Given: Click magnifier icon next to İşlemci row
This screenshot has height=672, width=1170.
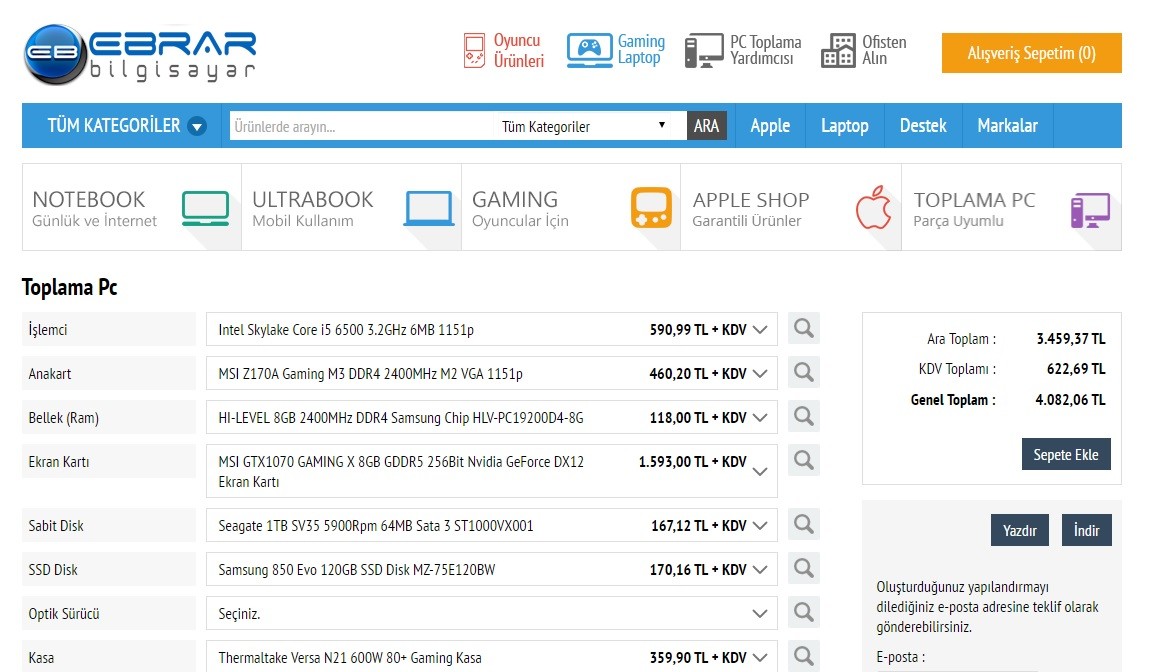Looking at the screenshot, I should pyautogui.click(x=804, y=328).
